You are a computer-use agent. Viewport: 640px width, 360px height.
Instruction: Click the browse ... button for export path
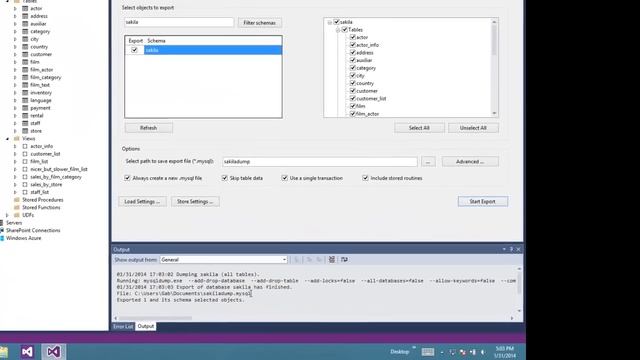[x=428, y=162]
